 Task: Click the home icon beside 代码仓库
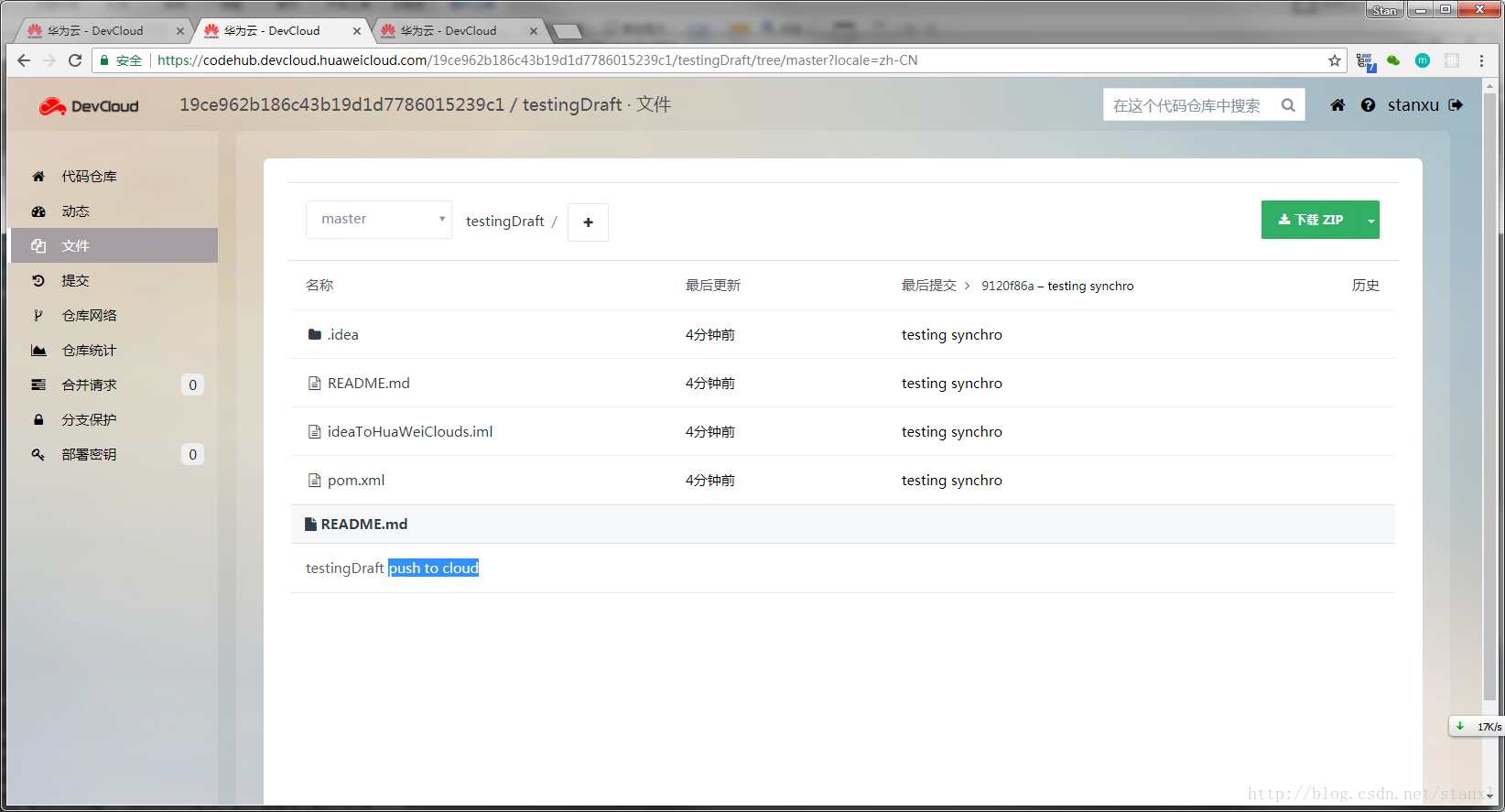(x=38, y=177)
